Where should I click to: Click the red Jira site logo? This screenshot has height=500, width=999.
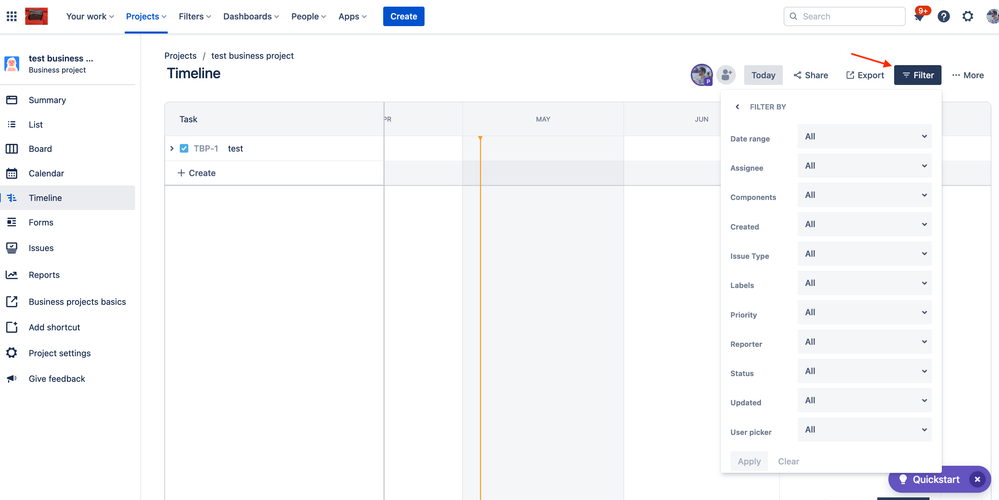point(37,17)
